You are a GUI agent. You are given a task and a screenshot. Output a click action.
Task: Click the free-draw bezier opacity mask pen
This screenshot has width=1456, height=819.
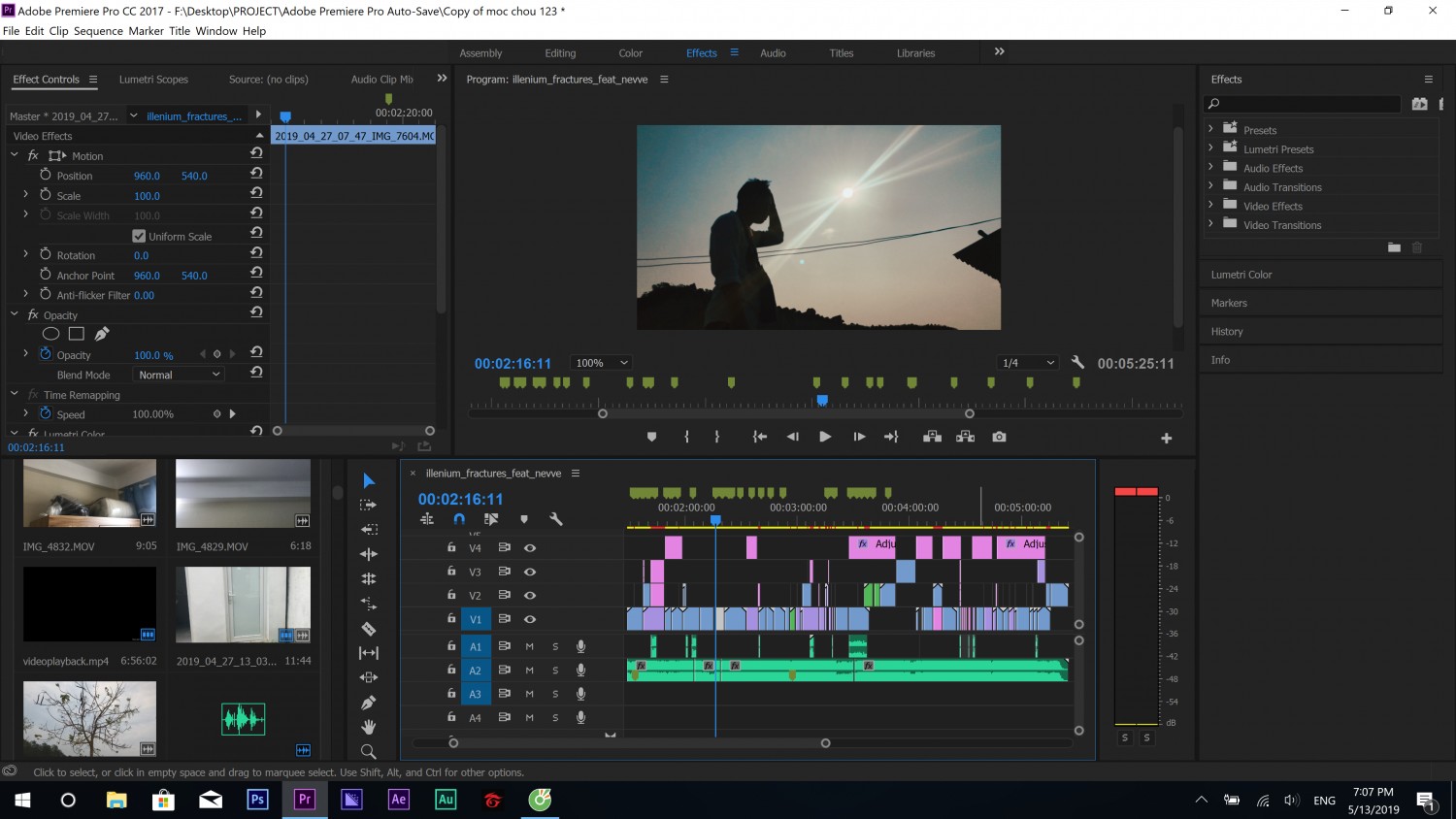pyautogui.click(x=102, y=334)
